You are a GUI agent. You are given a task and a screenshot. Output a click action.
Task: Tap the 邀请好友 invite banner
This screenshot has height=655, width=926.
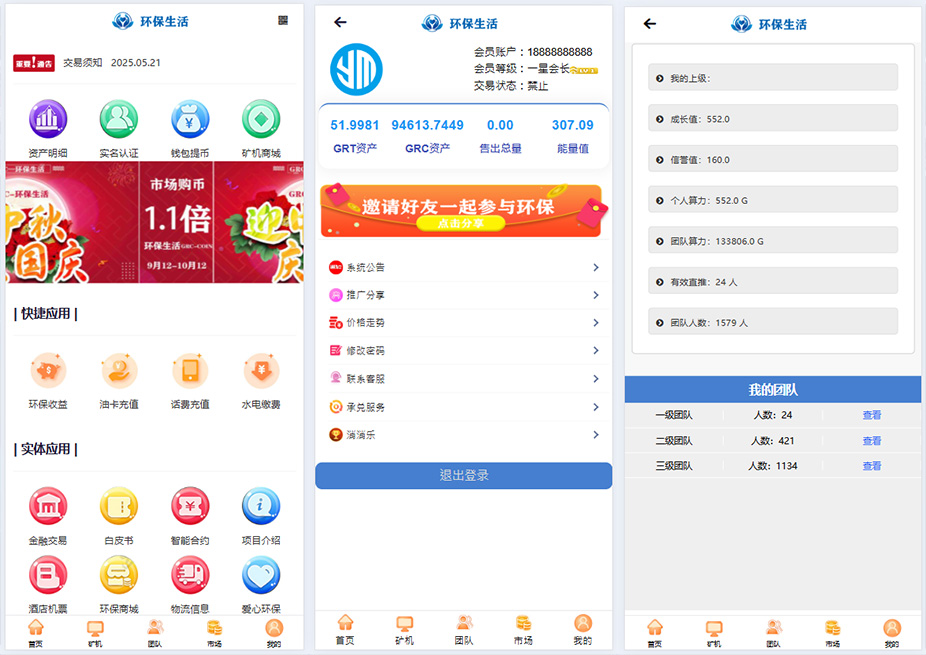(461, 211)
